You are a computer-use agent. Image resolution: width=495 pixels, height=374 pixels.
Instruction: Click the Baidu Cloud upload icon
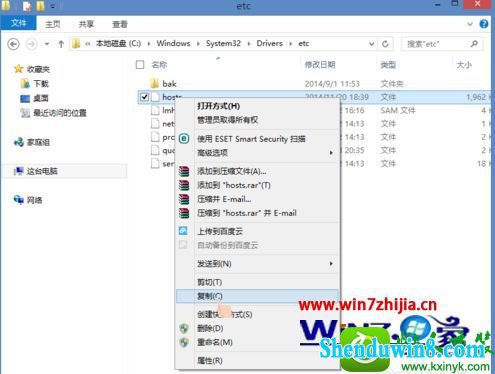pos(183,231)
